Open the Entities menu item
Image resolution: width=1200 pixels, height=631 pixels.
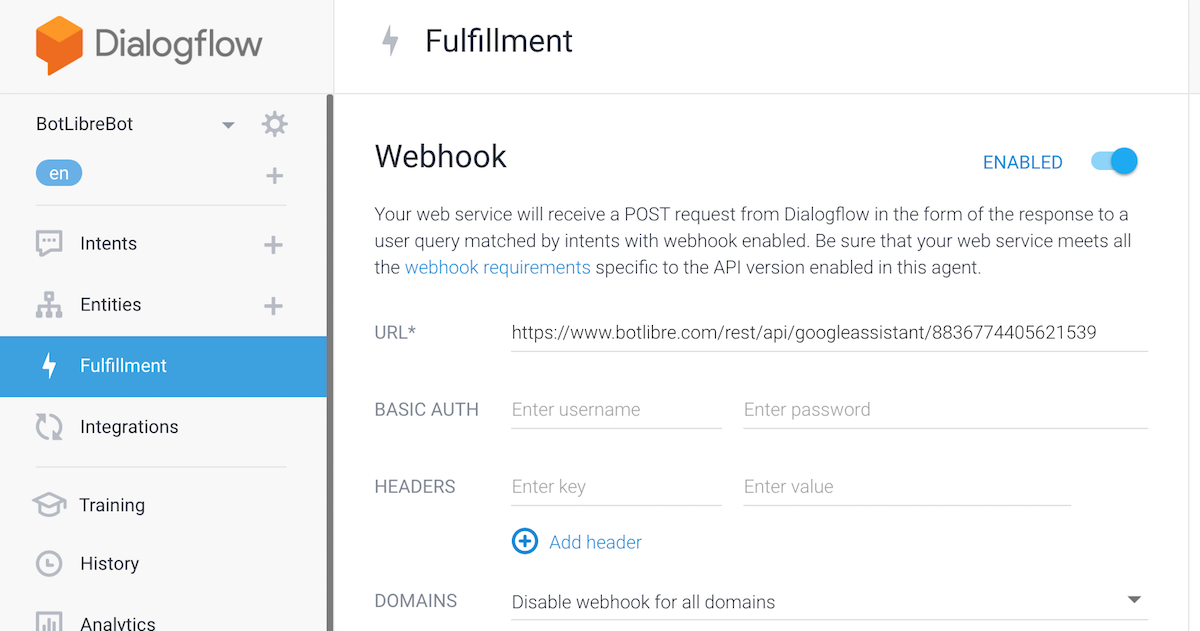point(110,305)
